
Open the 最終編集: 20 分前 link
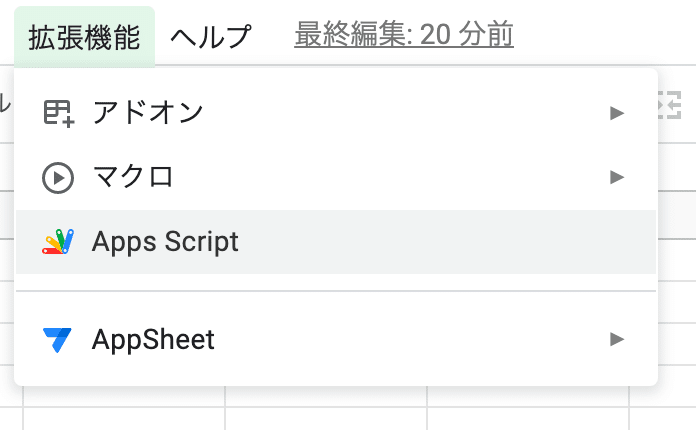(x=404, y=36)
